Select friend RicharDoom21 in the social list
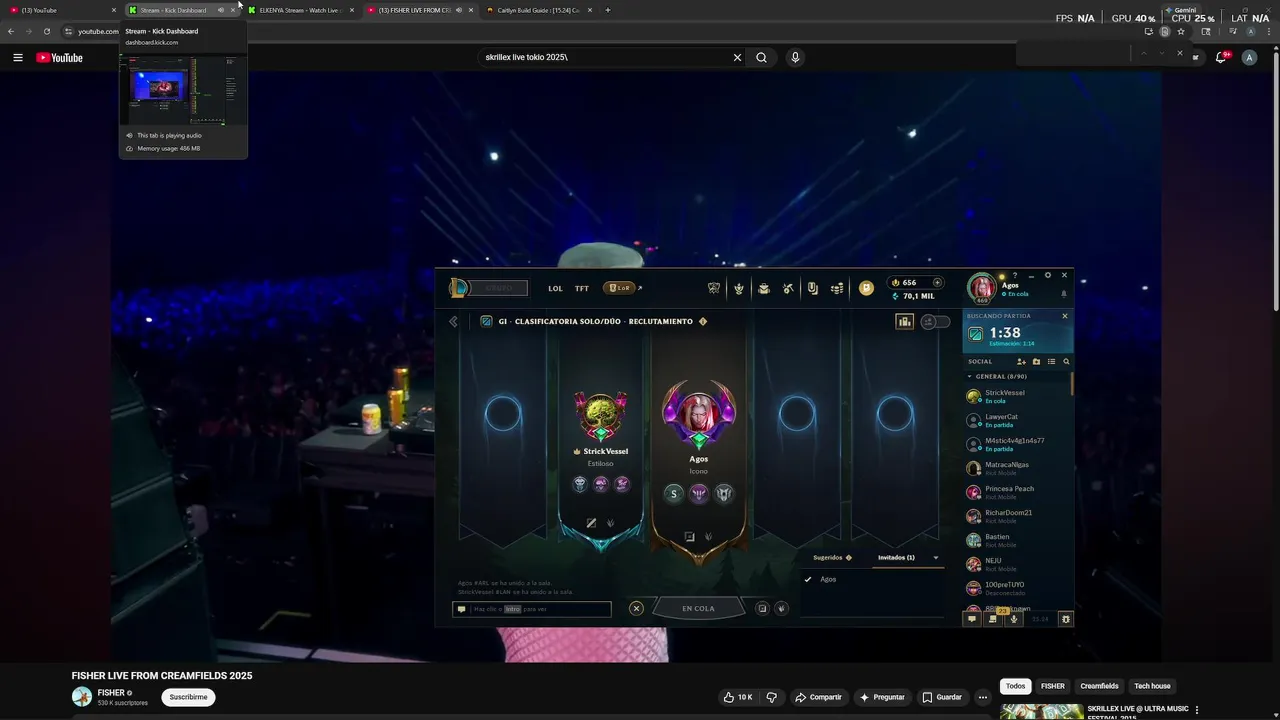This screenshot has width=1280, height=720. [x=1018, y=516]
